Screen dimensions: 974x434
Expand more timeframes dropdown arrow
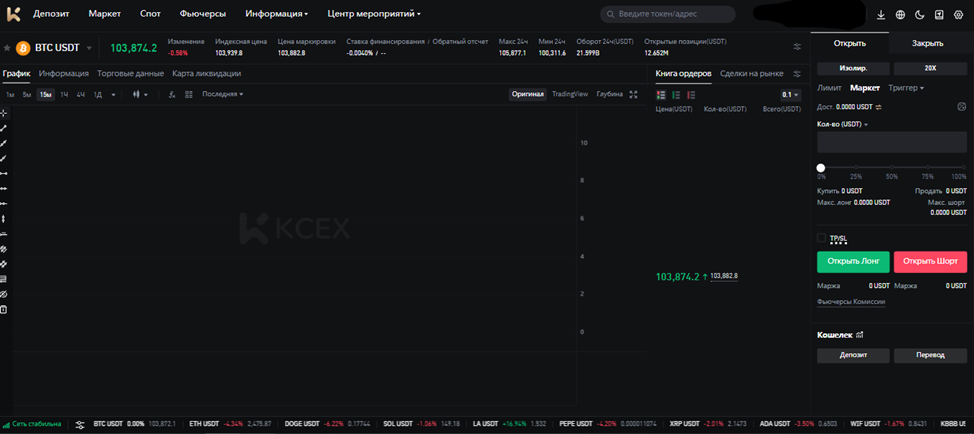pos(113,95)
